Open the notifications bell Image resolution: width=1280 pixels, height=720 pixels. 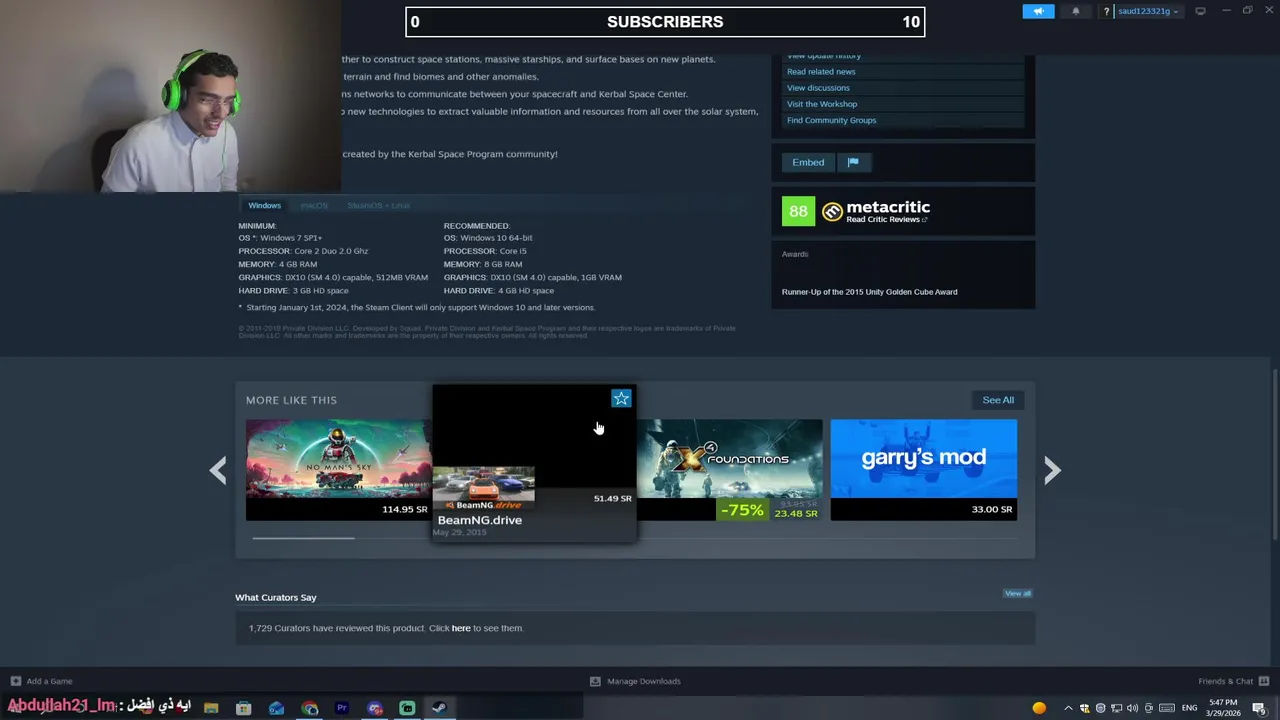pyautogui.click(x=1076, y=11)
